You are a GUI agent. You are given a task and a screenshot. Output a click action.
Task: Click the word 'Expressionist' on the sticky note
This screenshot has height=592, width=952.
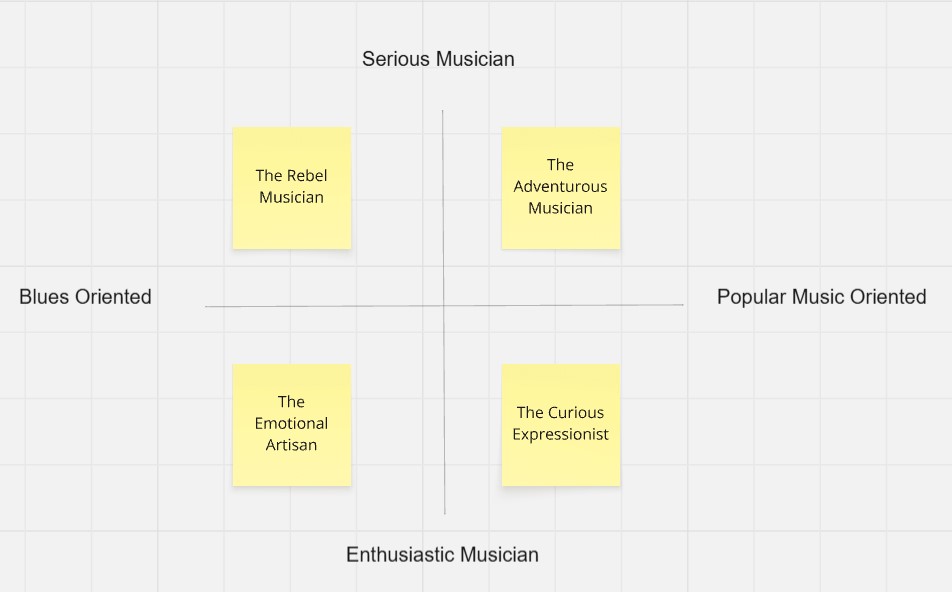(x=560, y=434)
